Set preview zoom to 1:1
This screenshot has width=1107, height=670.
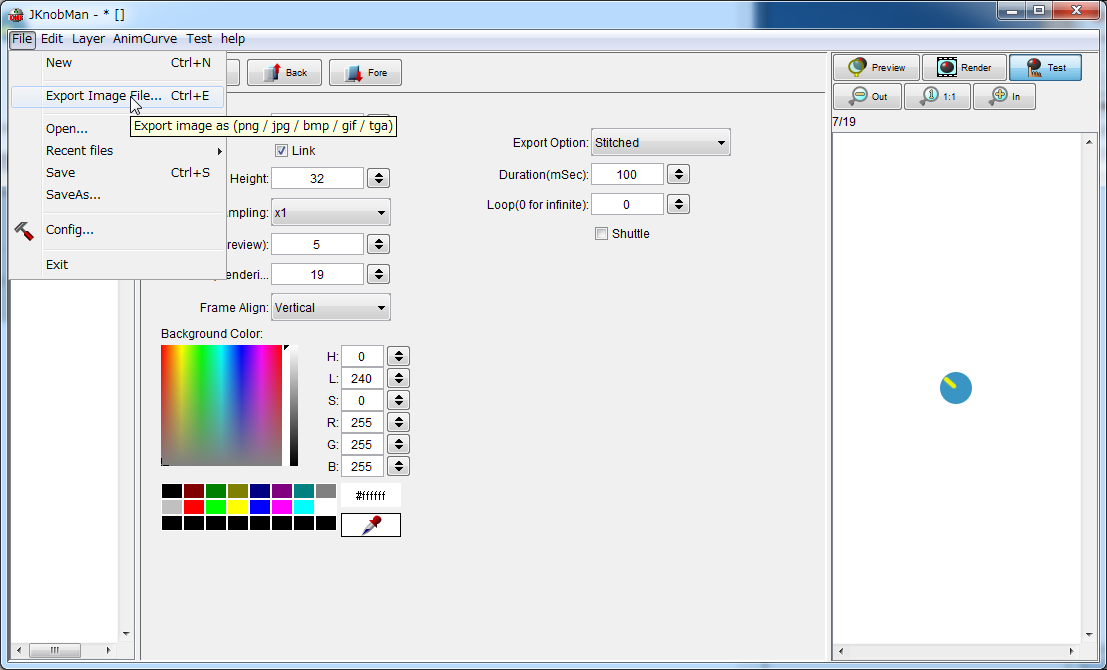pos(938,96)
